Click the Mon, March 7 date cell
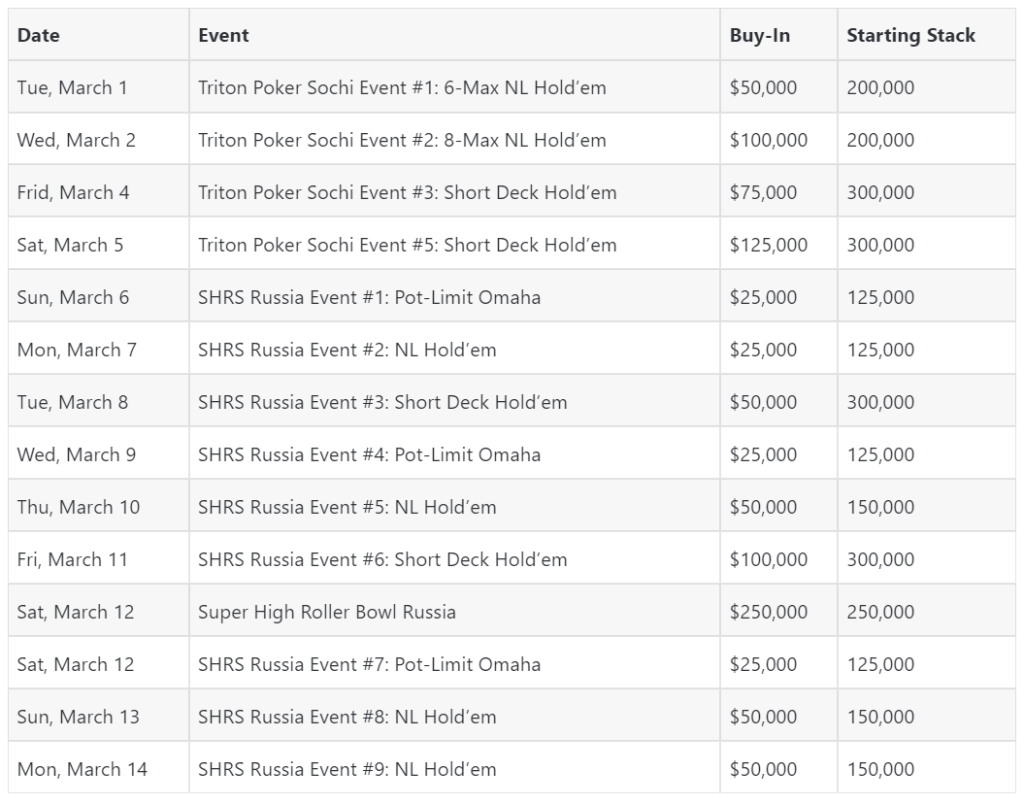This screenshot has width=1024, height=804. pyautogui.click(x=99, y=350)
